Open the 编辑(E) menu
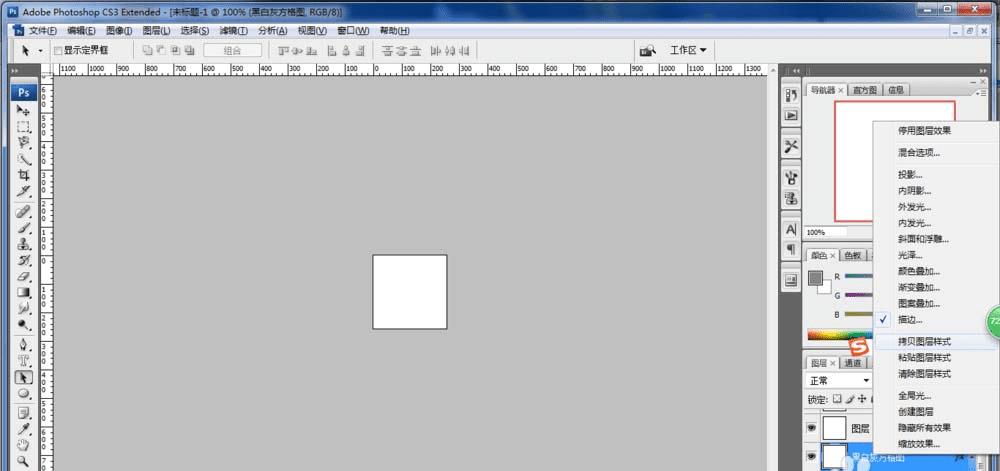1000x471 pixels. pyautogui.click(x=82, y=31)
